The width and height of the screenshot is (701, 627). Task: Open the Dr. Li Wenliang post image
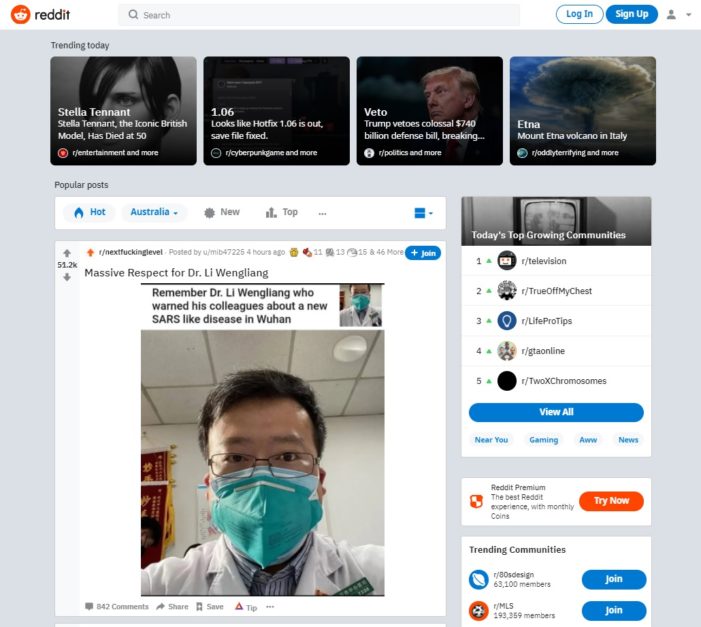pos(262,440)
